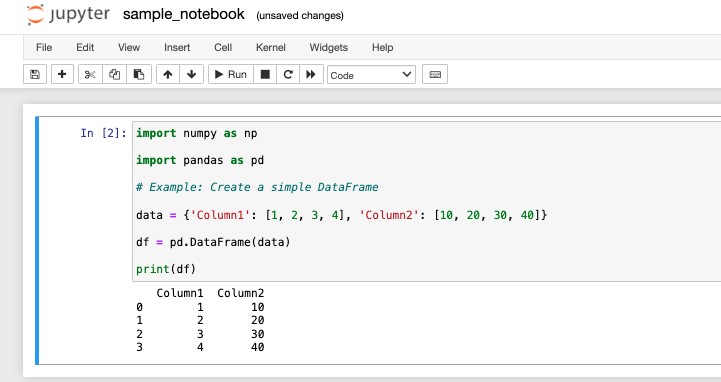Interrupt the kernel with the stop square
Image resolution: width=721 pixels, height=382 pixels.
pos(265,74)
